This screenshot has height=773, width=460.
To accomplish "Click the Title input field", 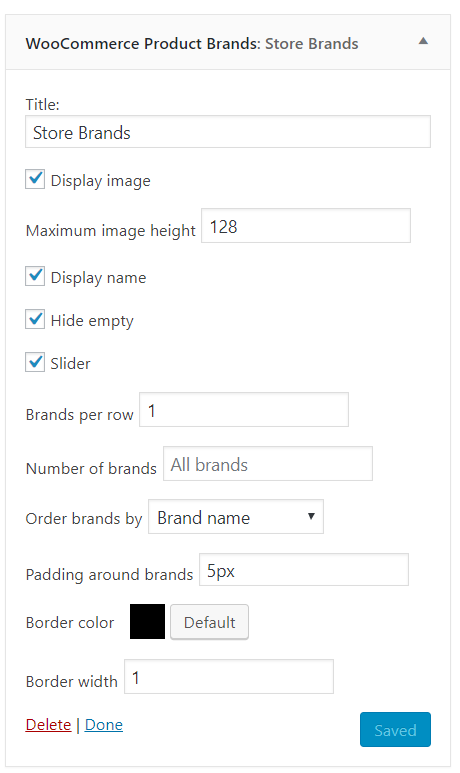I will pos(228,132).
